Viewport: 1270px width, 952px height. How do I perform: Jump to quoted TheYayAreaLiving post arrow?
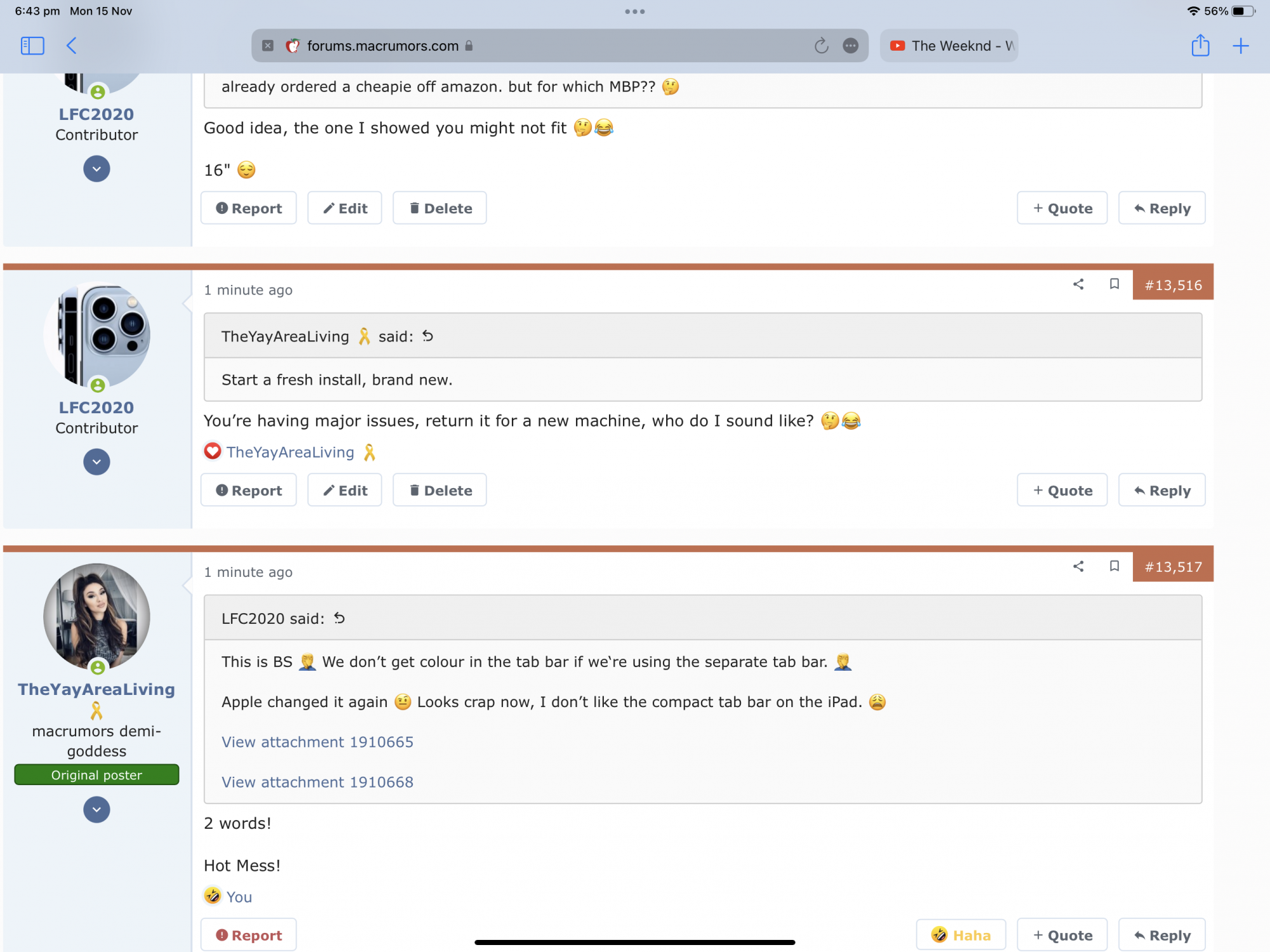(x=428, y=336)
